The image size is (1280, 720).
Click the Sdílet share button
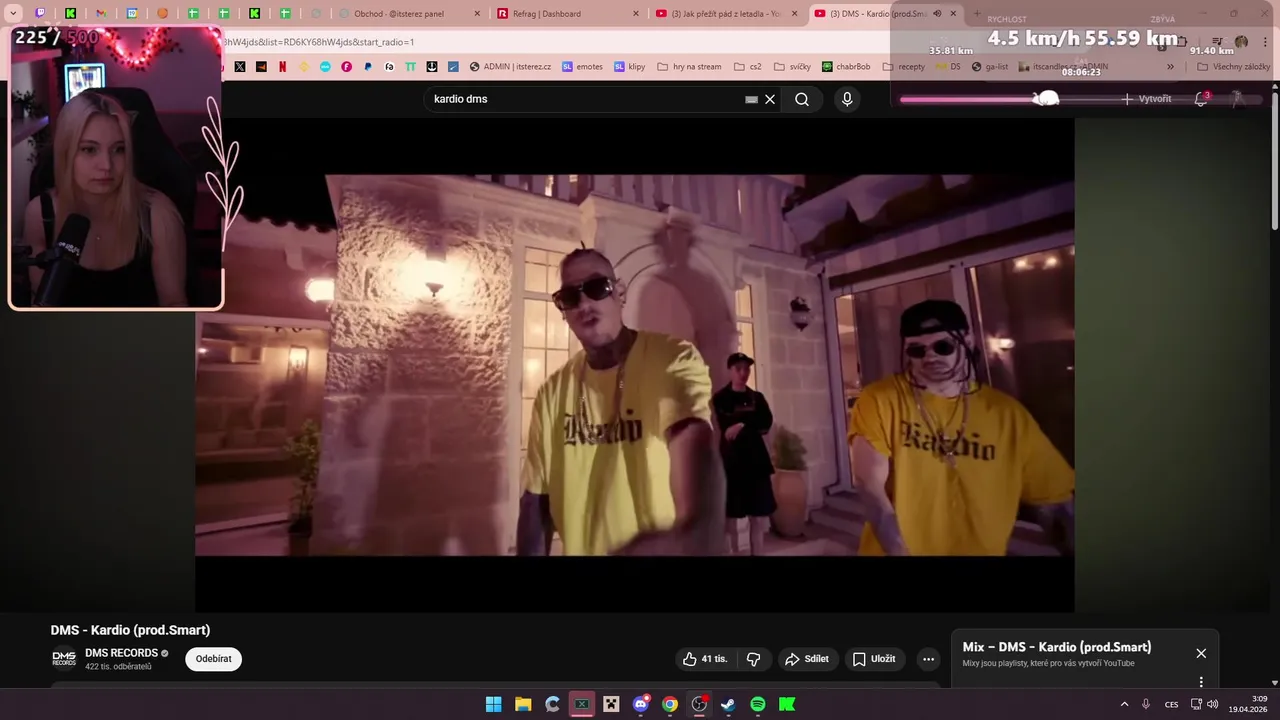(807, 659)
